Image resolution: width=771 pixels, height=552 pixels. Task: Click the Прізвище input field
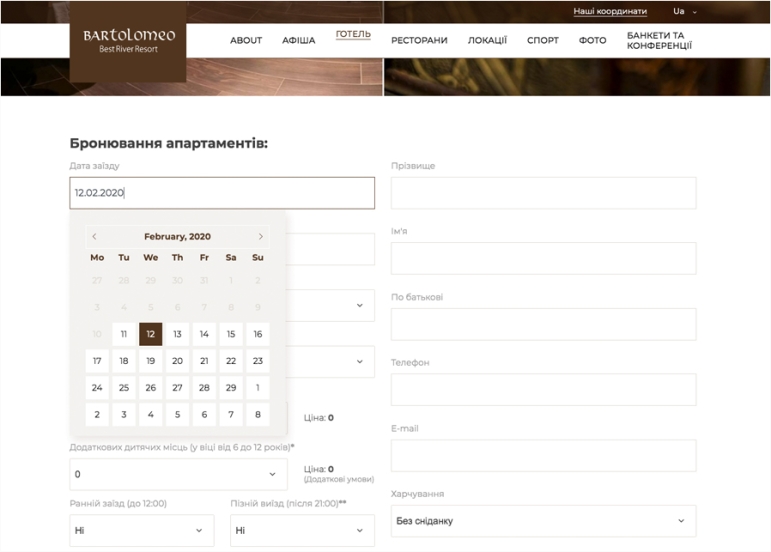point(543,193)
